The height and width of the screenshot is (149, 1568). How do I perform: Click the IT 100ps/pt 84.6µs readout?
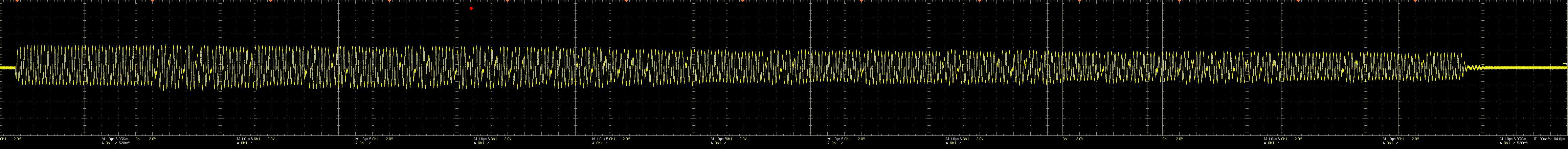pos(1549,139)
